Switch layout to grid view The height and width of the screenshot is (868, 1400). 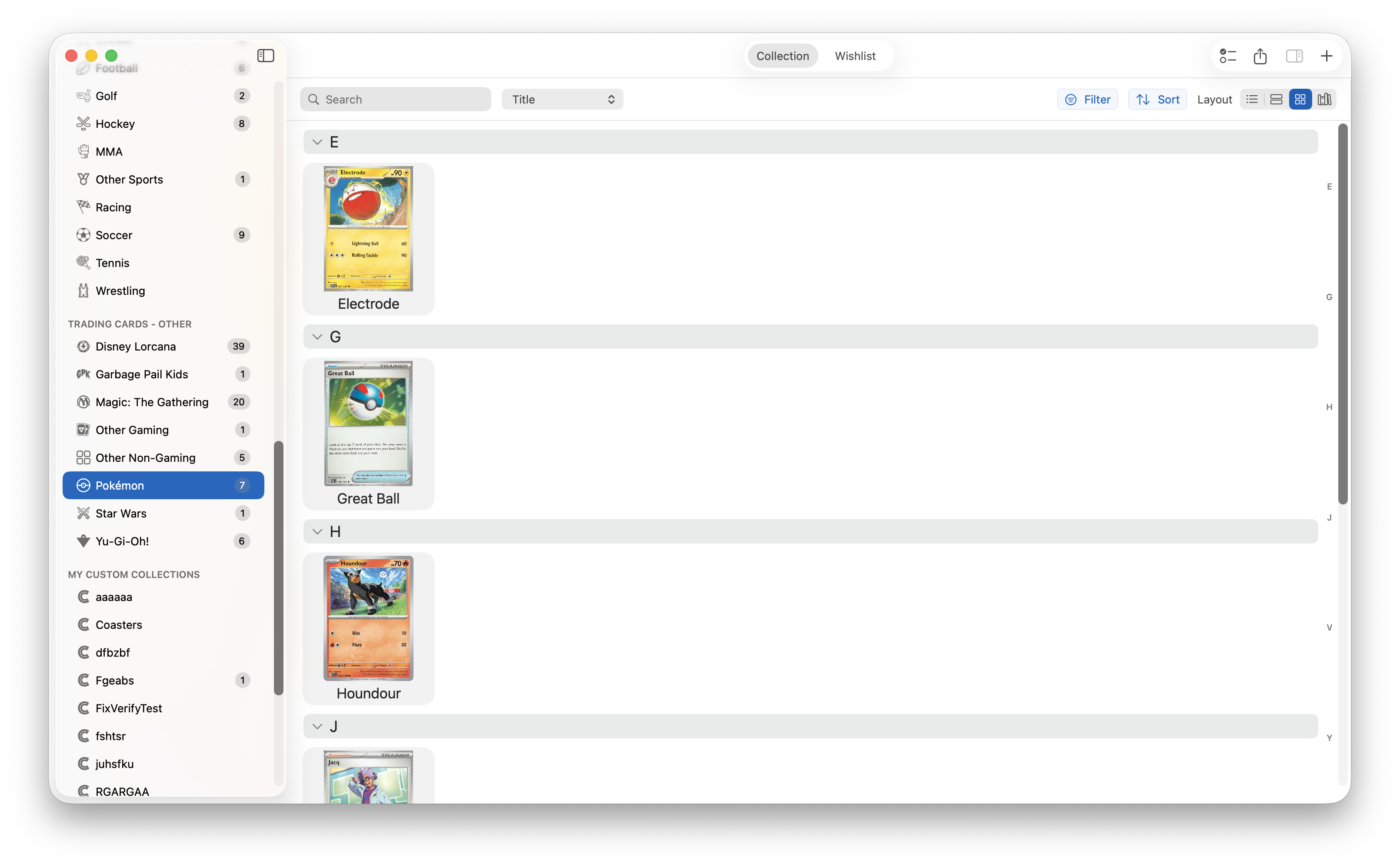click(1300, 99)
